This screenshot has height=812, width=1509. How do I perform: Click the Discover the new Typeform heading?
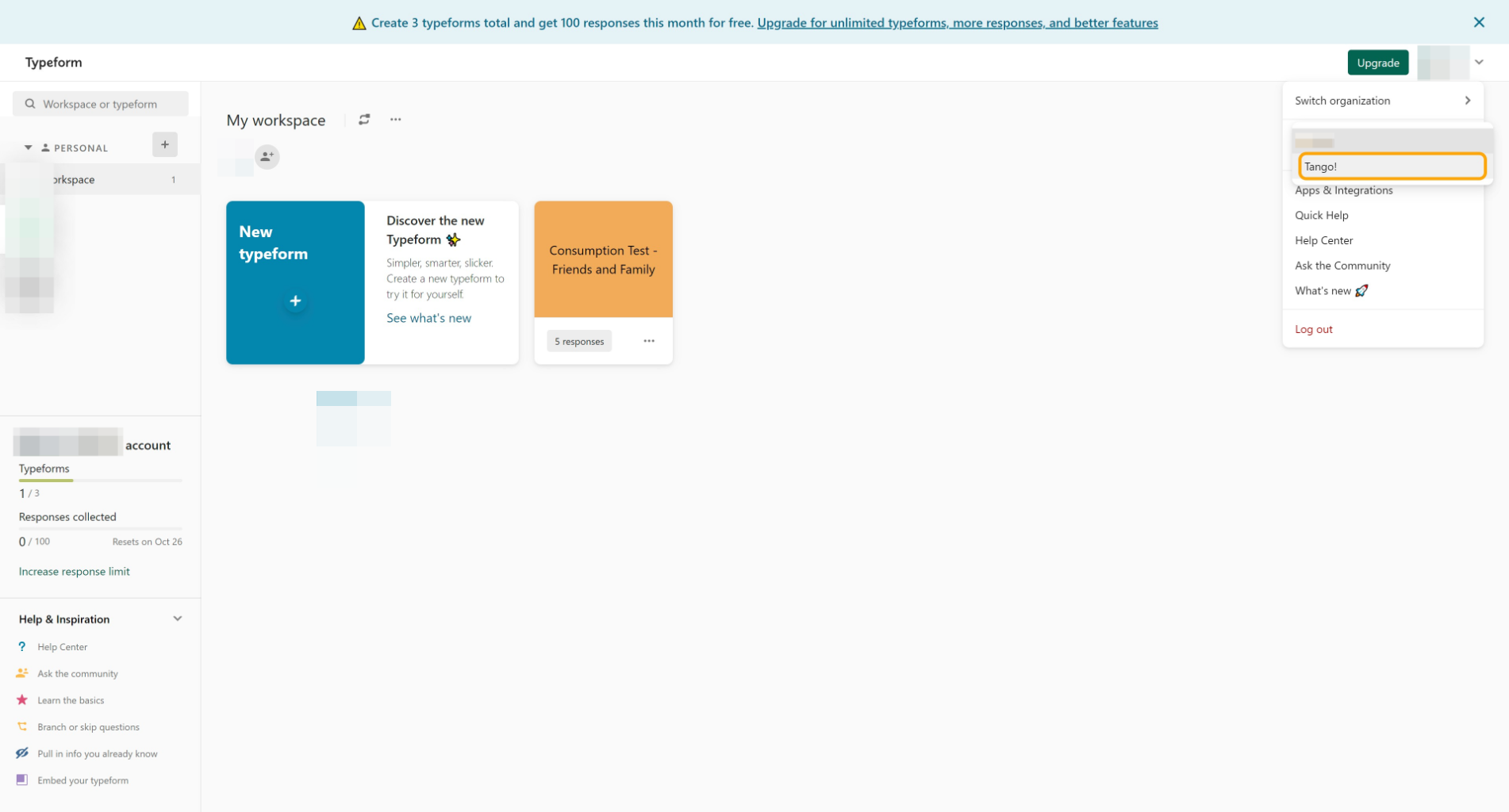tap(435, 230)
